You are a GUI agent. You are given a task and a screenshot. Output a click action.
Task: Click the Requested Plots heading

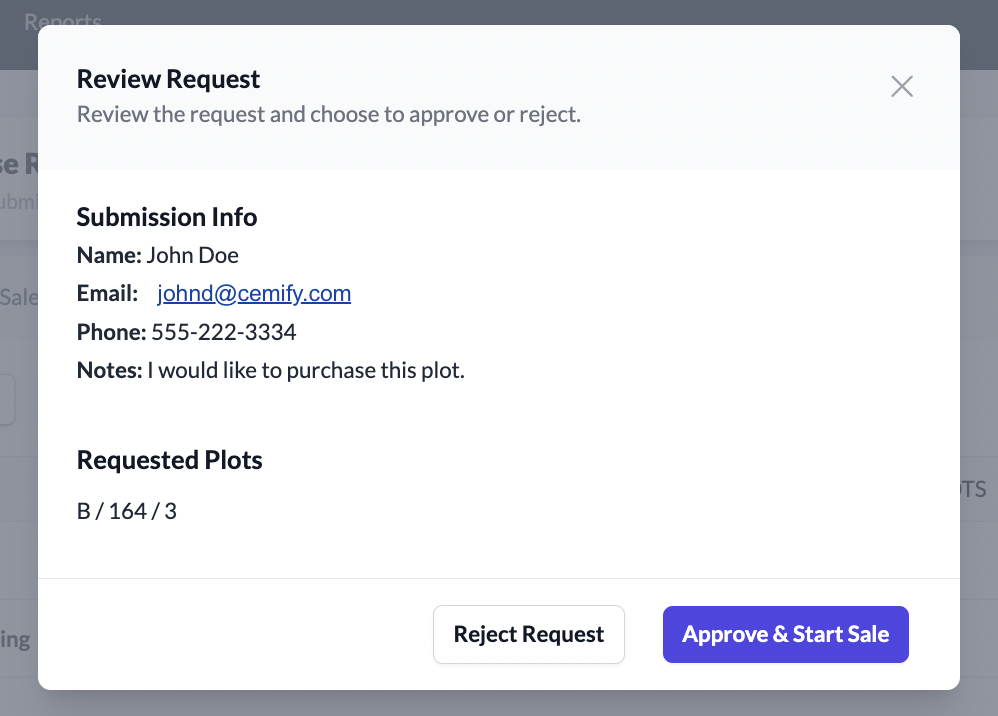point(169,460)
